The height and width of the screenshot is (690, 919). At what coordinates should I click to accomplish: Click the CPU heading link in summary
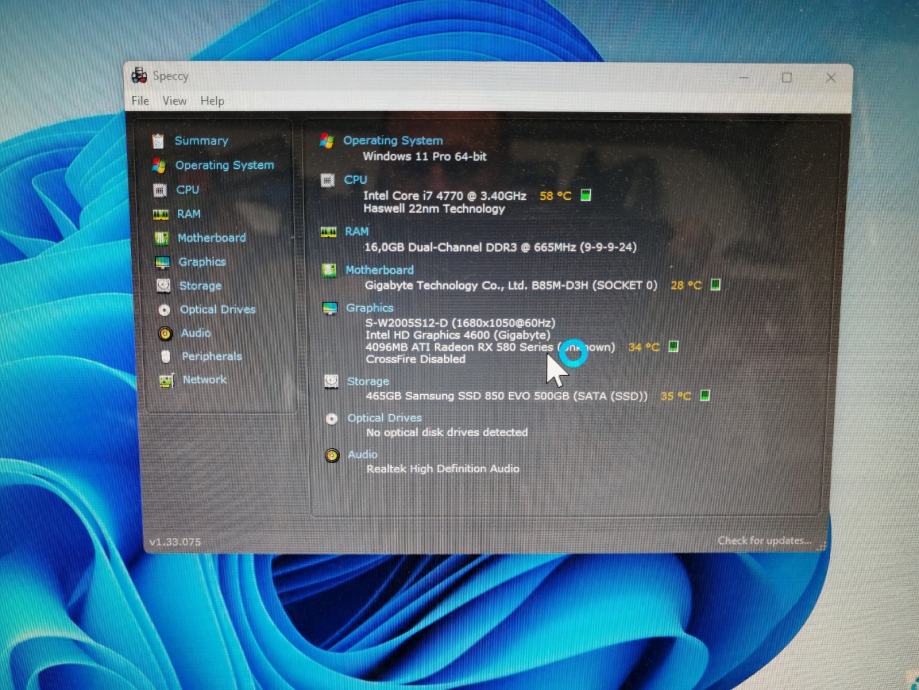coord(355,180)
